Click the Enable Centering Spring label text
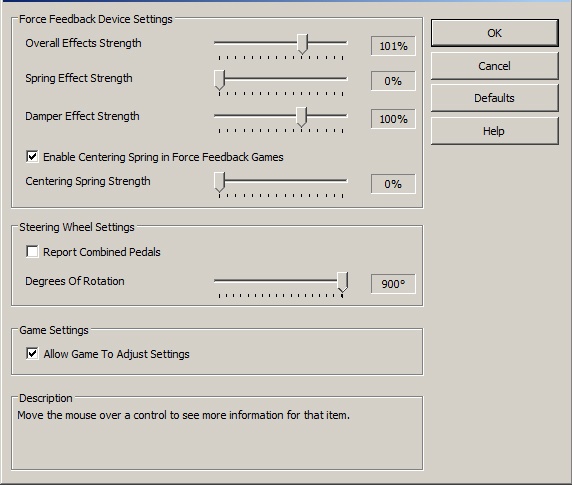This screenshot has width=572, height=485. click(163, 157)
